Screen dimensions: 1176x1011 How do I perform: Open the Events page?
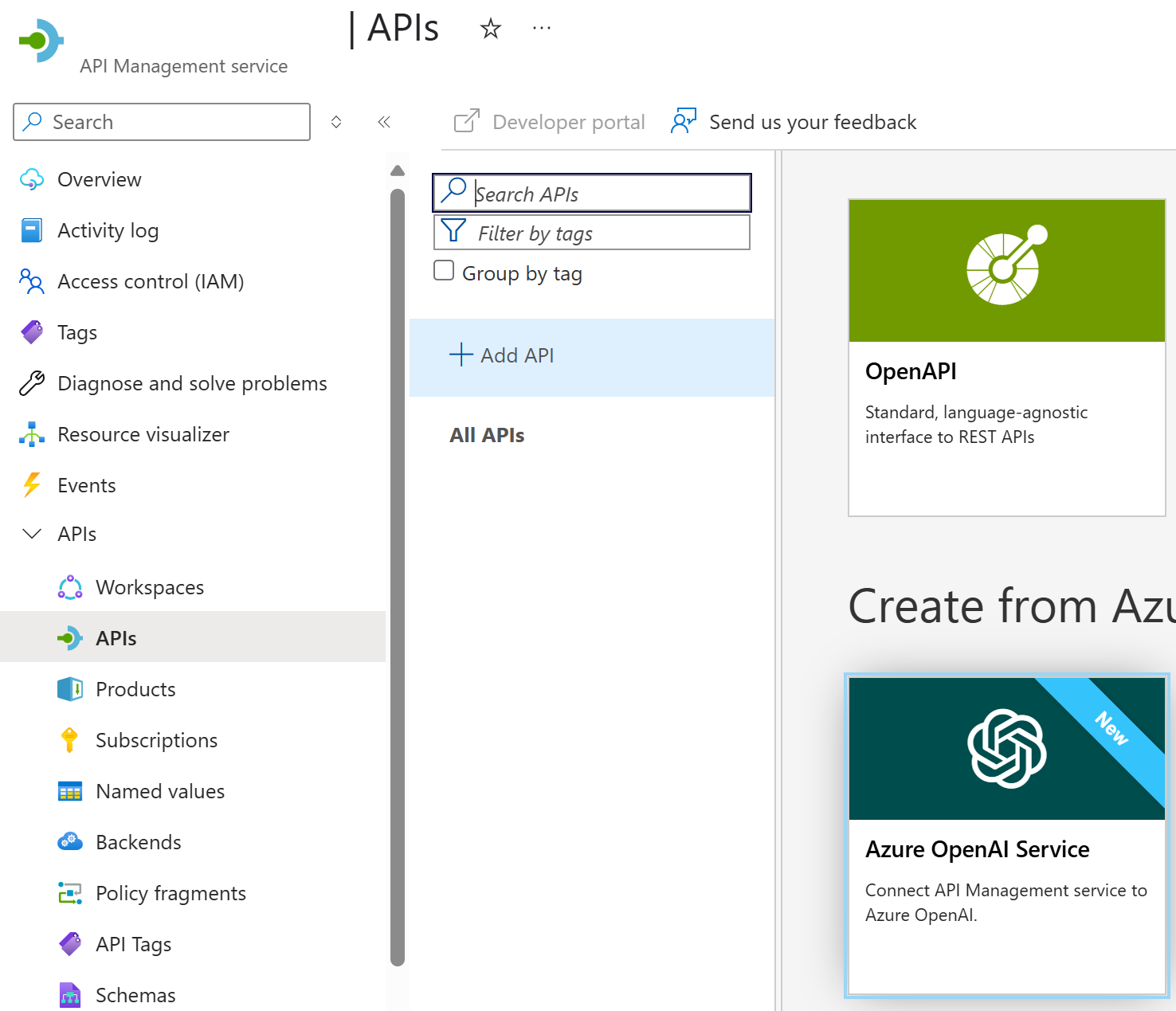[87, 485]
